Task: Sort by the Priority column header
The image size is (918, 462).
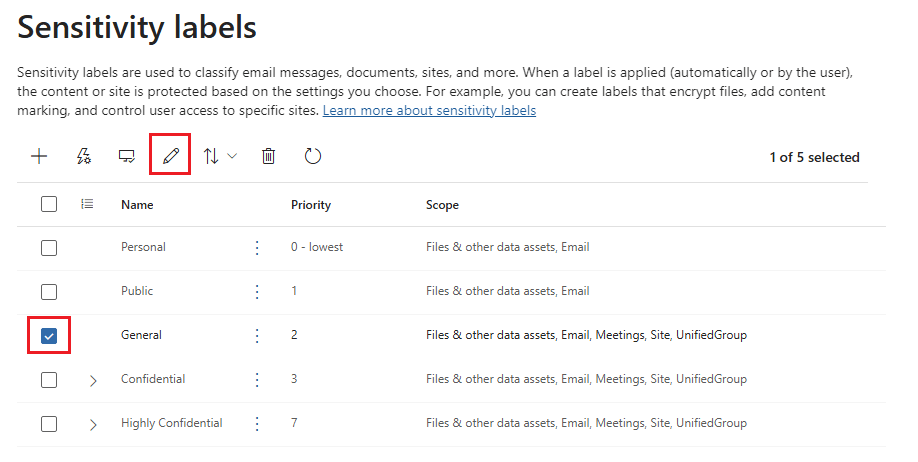Action: pos(311,205)
